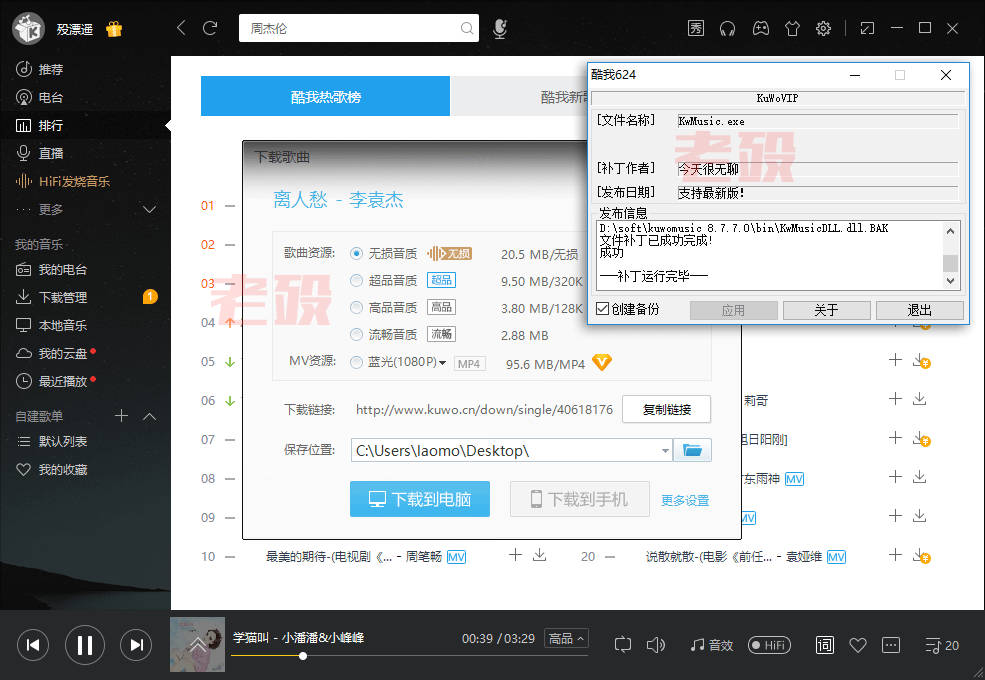985x680 pixels.
Task: Click 下载到手机 button
Action: point(580,499)
